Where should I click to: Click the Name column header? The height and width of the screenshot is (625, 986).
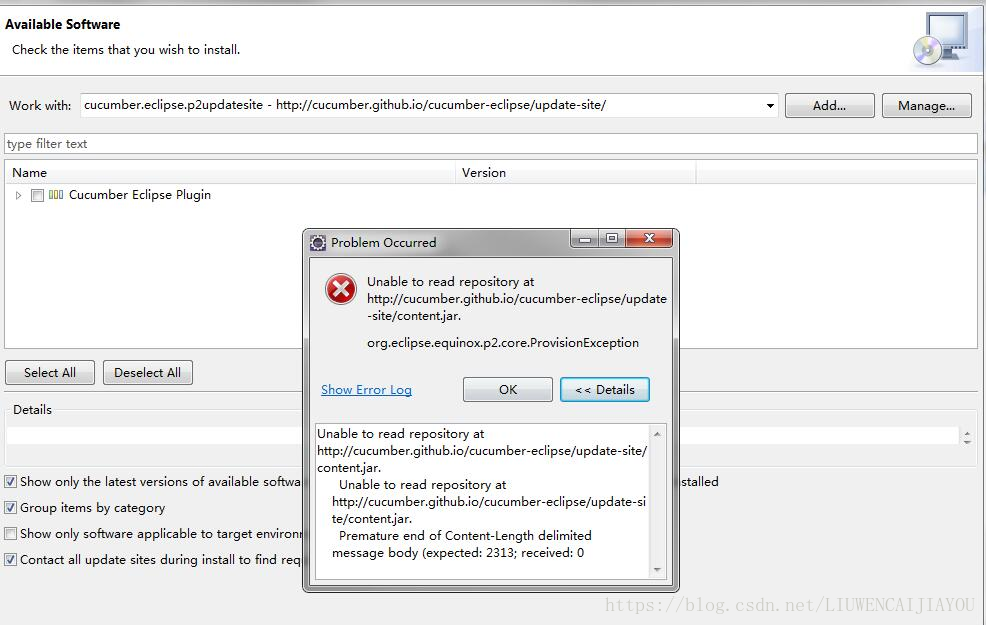[230, 172]
